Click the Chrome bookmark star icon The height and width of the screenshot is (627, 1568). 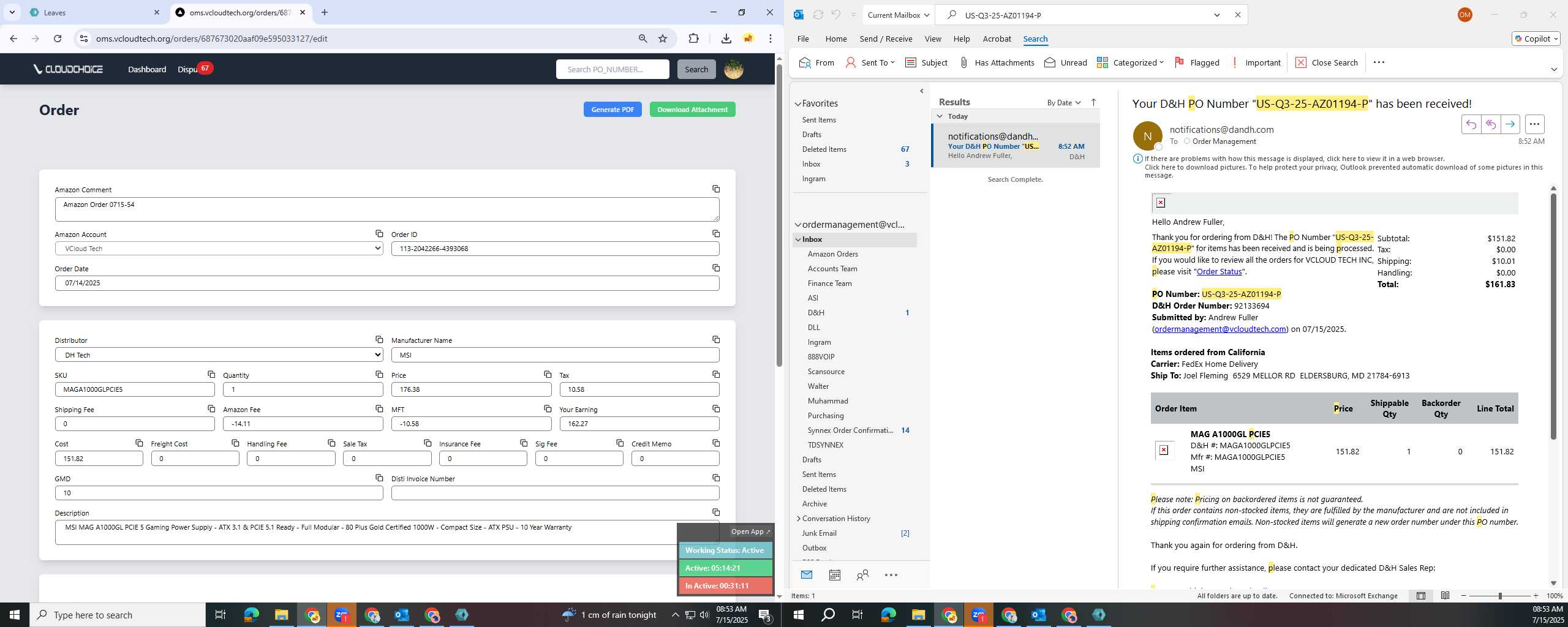663,39
